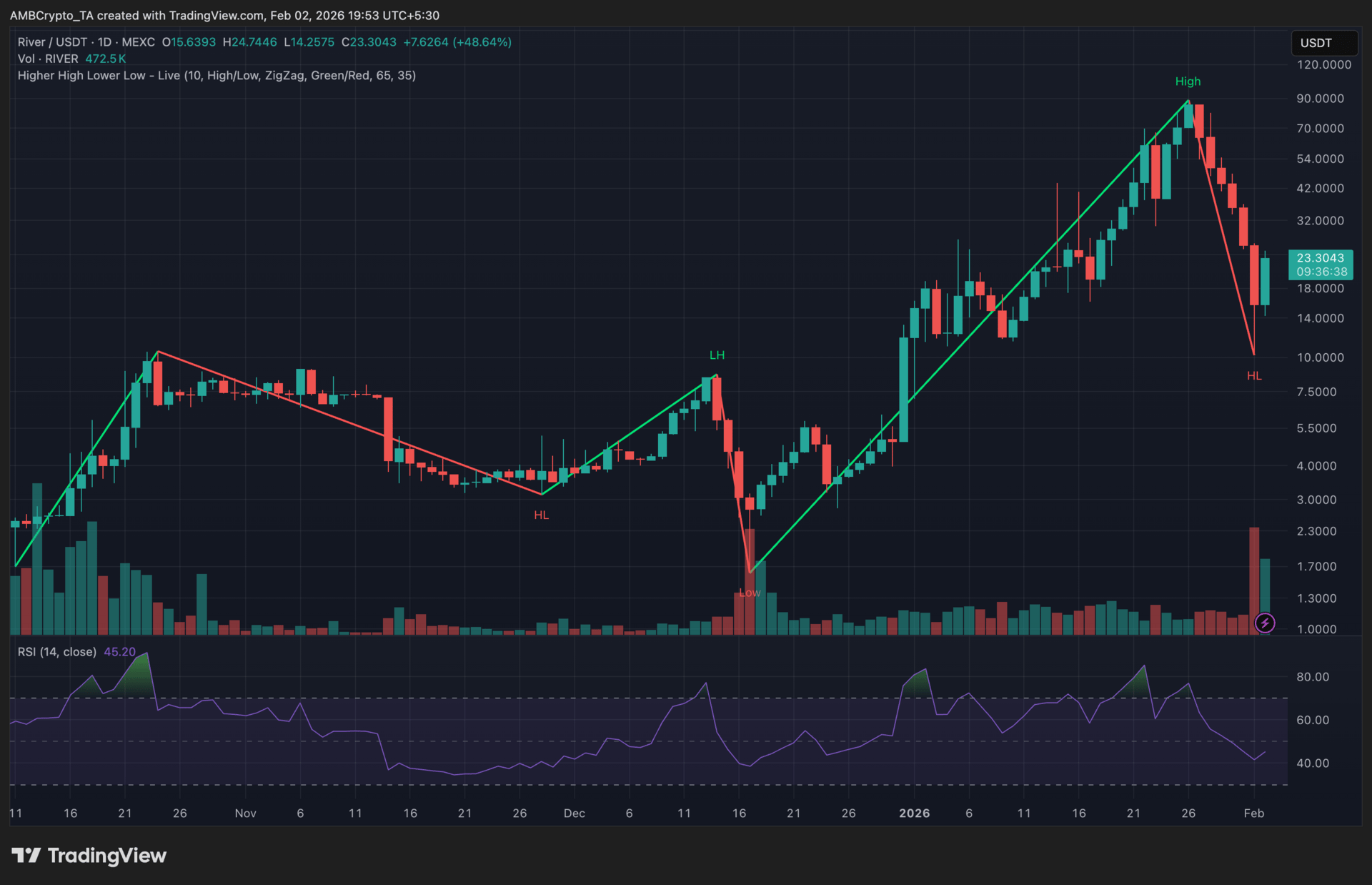The width and height of the screenshot is (1372, 885).
Task: Click the Dec label on the time axis
Action: 574,813
